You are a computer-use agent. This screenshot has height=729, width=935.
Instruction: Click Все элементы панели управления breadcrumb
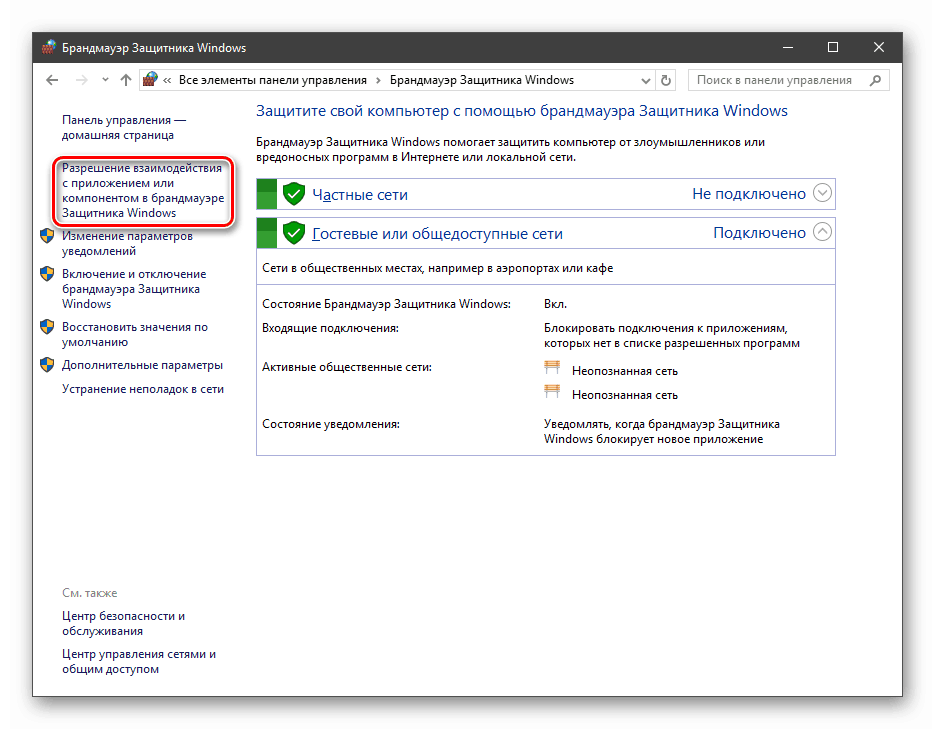tap(272, 80)
